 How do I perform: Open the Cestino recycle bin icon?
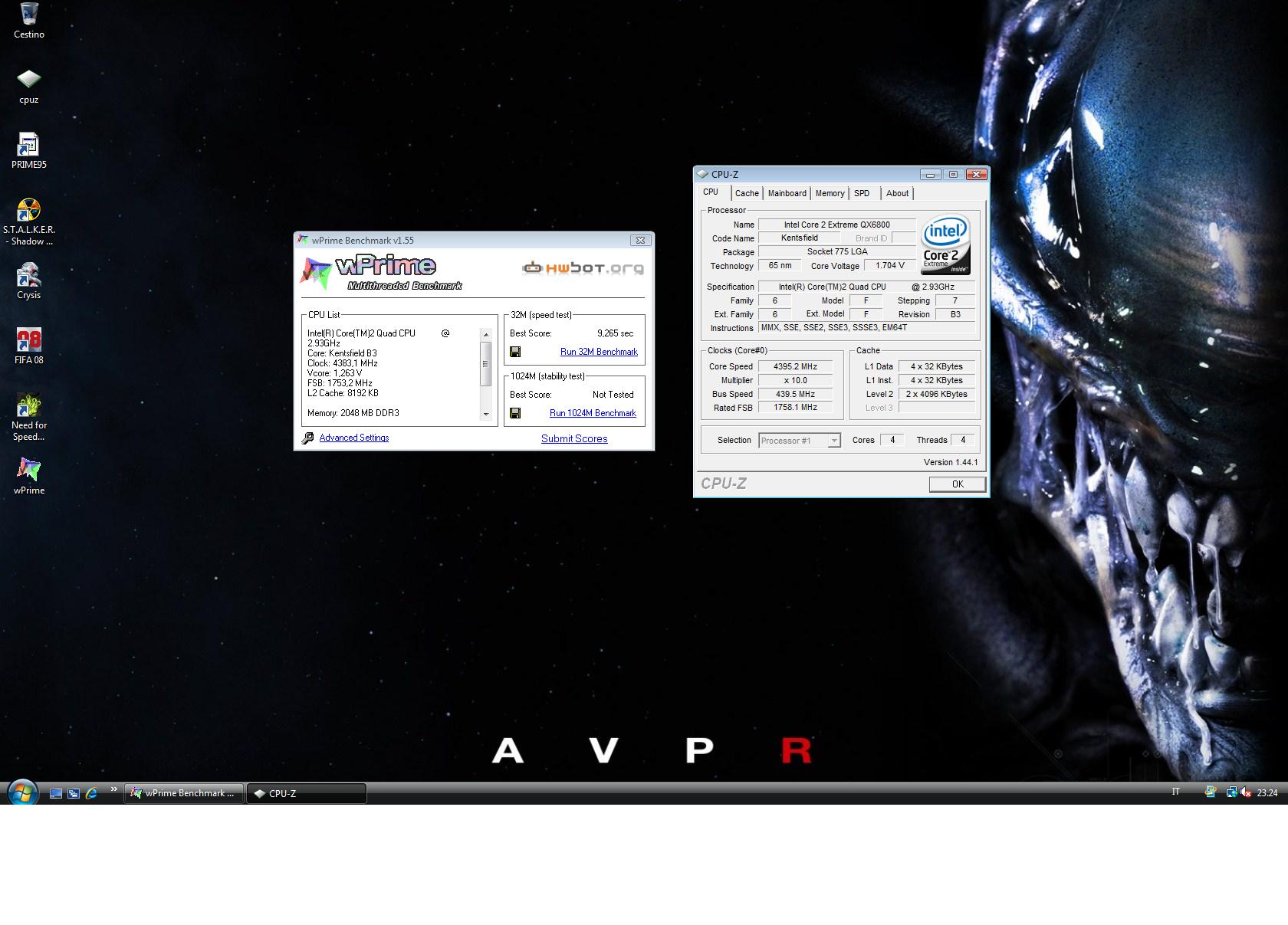click(29, 21)
